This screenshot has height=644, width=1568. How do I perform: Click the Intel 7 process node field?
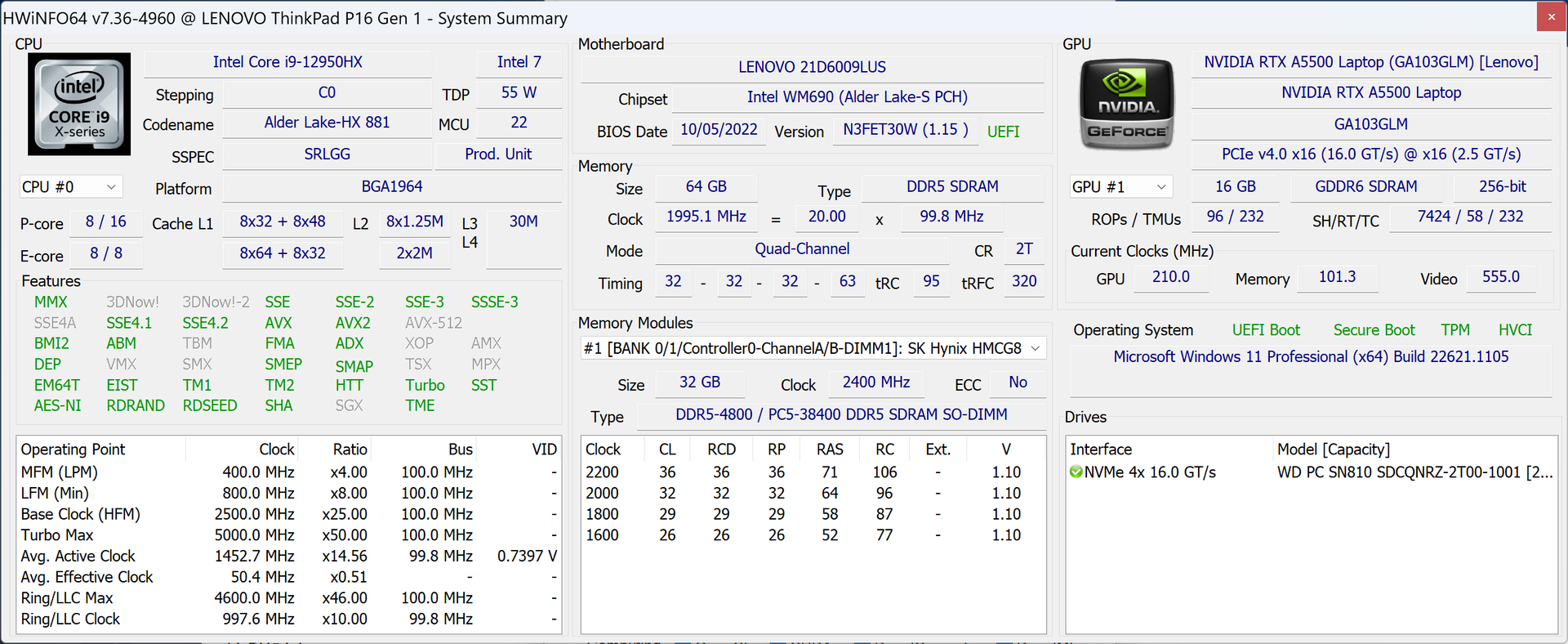(519, 62)
